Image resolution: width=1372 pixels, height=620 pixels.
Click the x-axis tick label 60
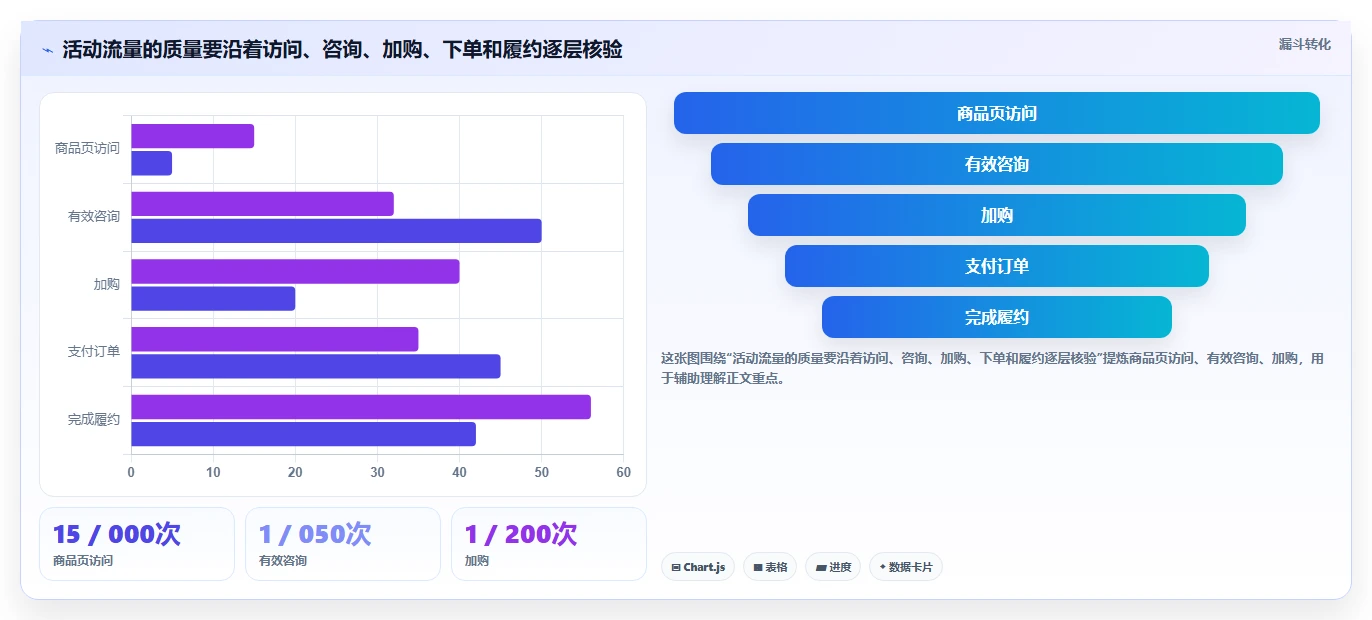click(623, 473)
